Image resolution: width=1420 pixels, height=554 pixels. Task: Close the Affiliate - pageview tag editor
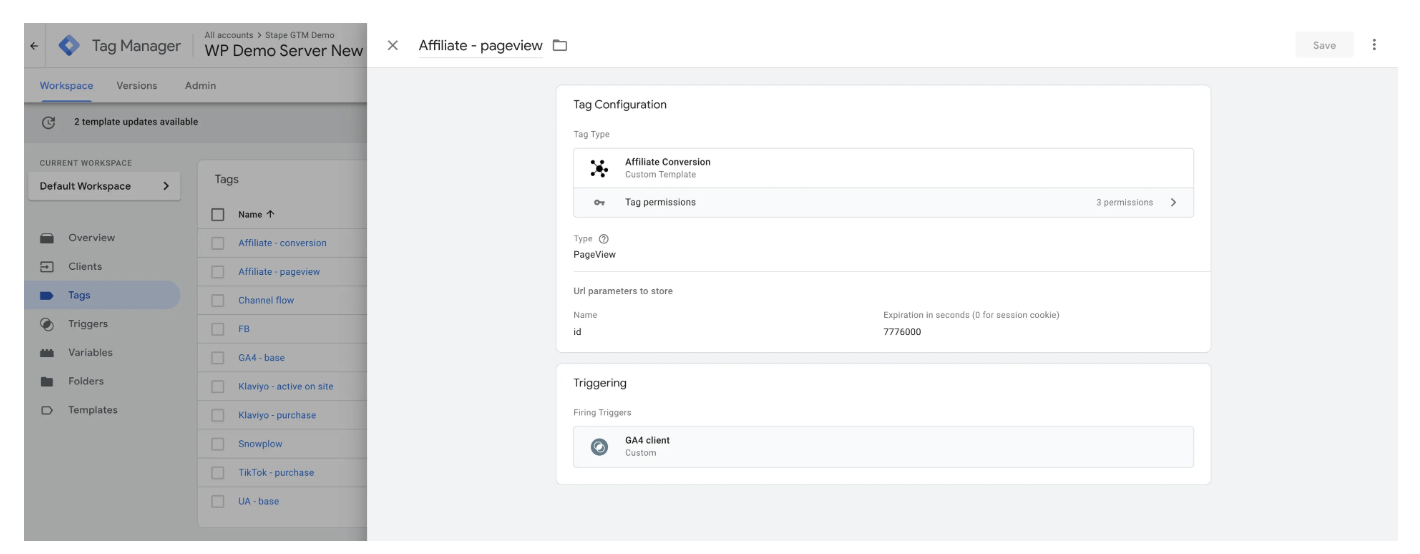tap(393, 46)
